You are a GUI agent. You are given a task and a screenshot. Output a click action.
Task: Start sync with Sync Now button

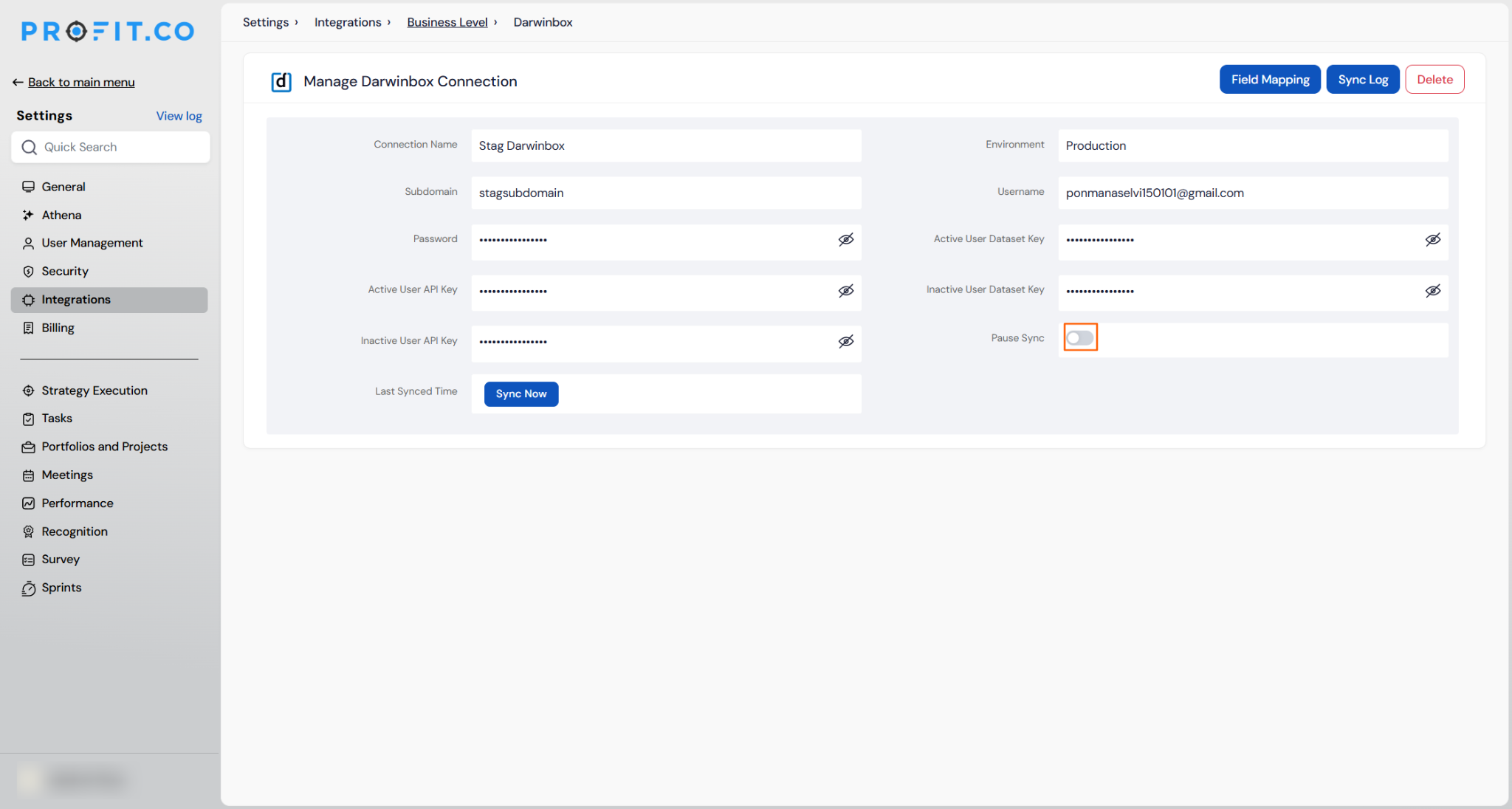(x=521, y=394)
